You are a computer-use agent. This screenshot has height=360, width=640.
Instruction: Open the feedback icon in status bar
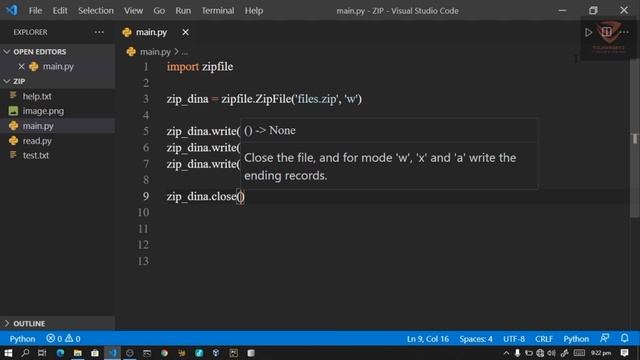[x=604, y=338]
